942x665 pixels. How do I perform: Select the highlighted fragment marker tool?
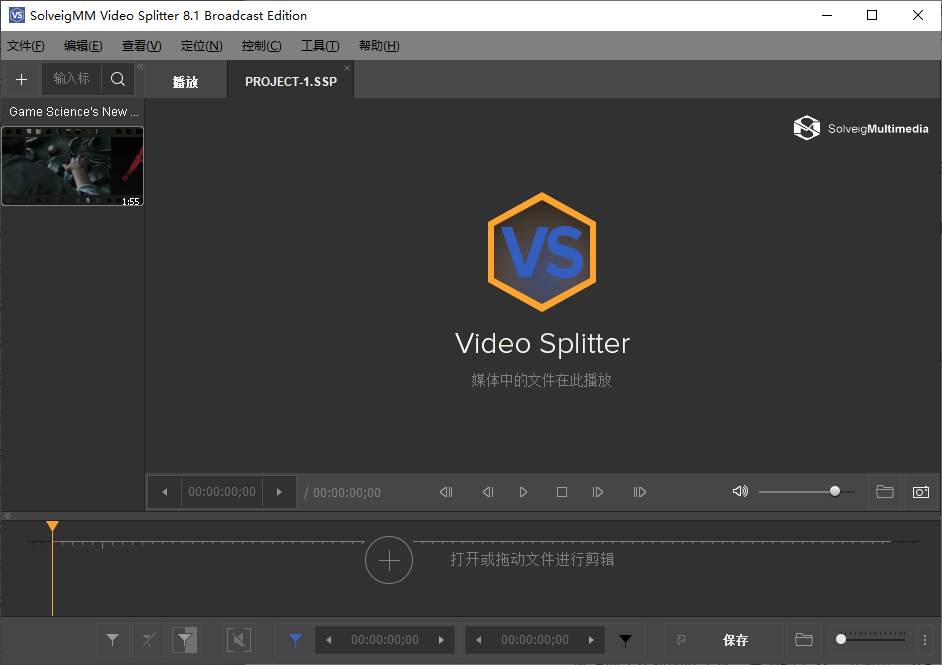coord(185,639)
